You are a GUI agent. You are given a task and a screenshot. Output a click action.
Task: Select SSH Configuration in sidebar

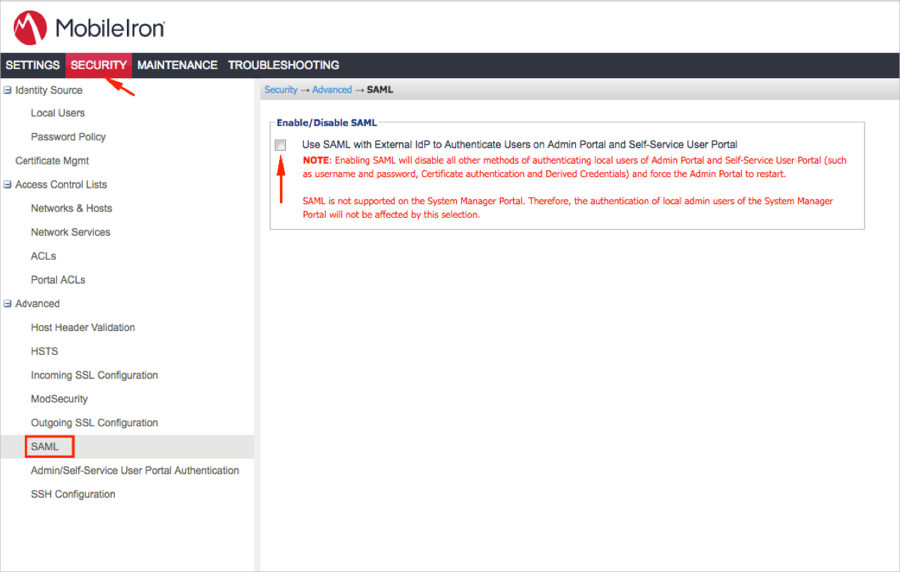point(73,494)
